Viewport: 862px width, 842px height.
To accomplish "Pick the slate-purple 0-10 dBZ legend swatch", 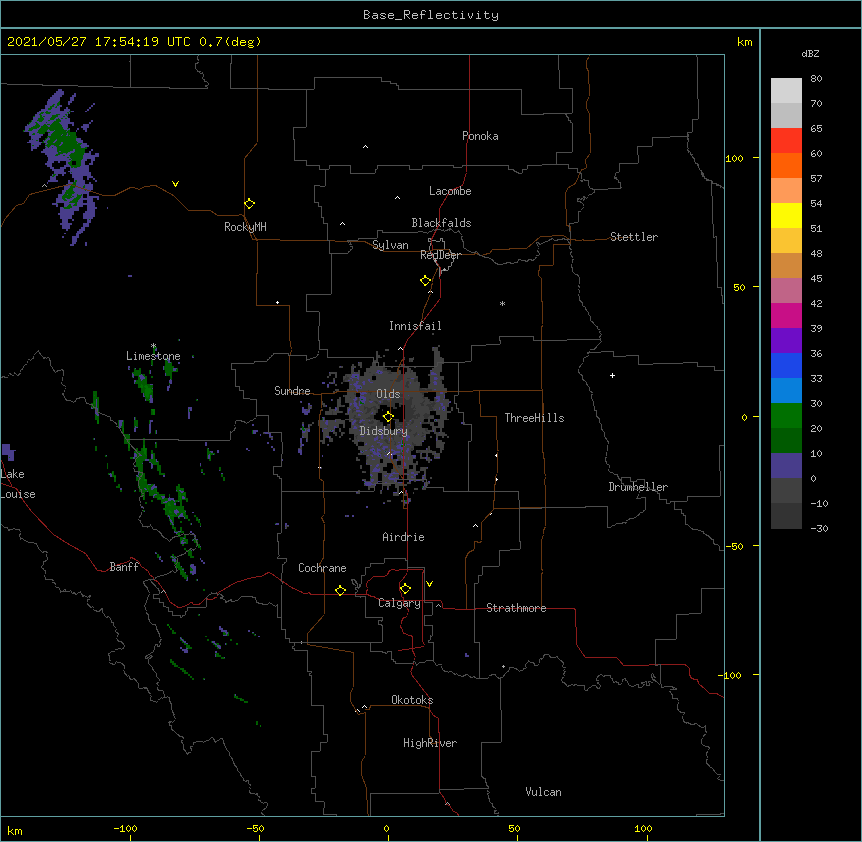I will click(x=786, y=466).
